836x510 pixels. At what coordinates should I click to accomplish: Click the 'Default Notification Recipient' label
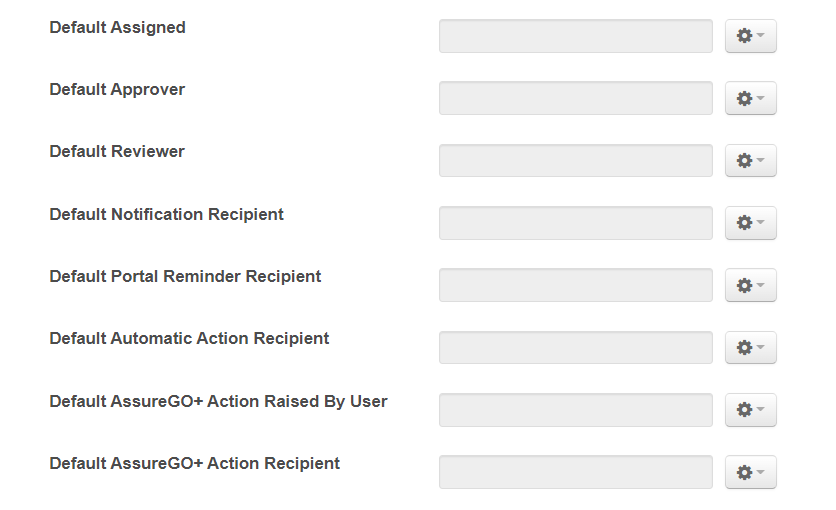tap(166, 215)
